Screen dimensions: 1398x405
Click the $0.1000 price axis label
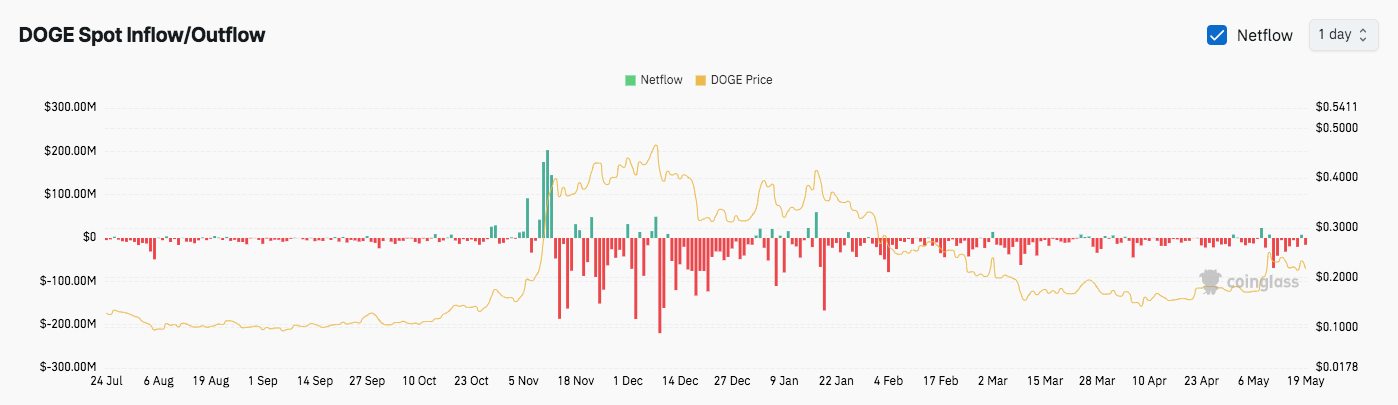[1337, 327]
